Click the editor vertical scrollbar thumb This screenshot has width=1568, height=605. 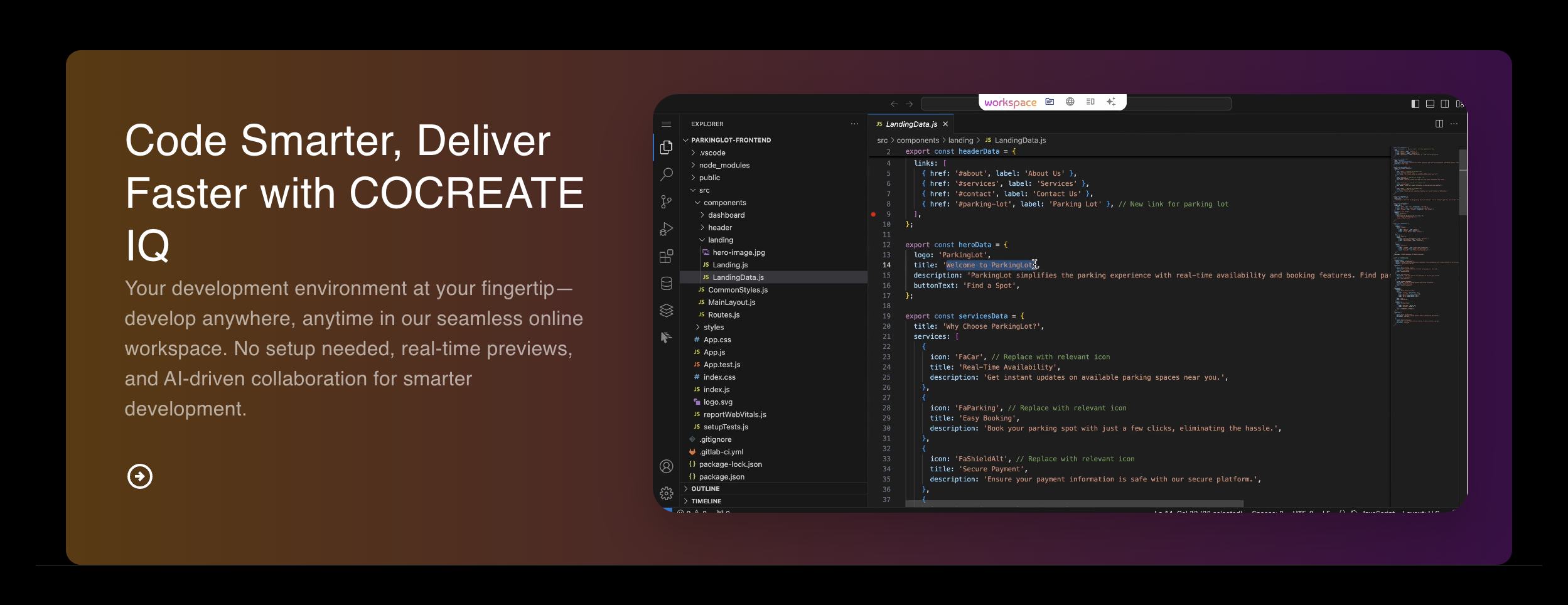coord(1463,183)
